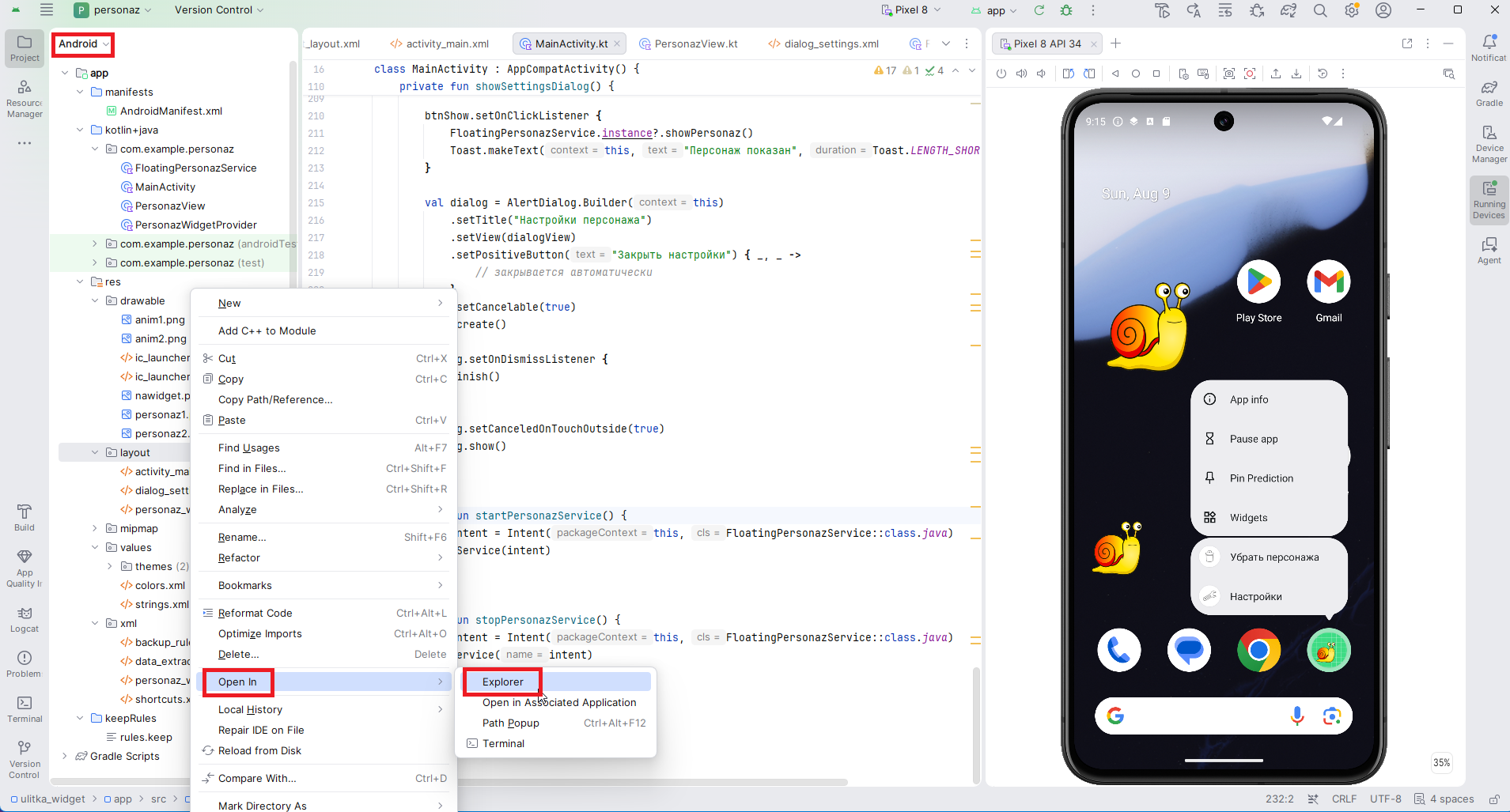Open AndroidManifest.xml in the project tree

[165, 111]
